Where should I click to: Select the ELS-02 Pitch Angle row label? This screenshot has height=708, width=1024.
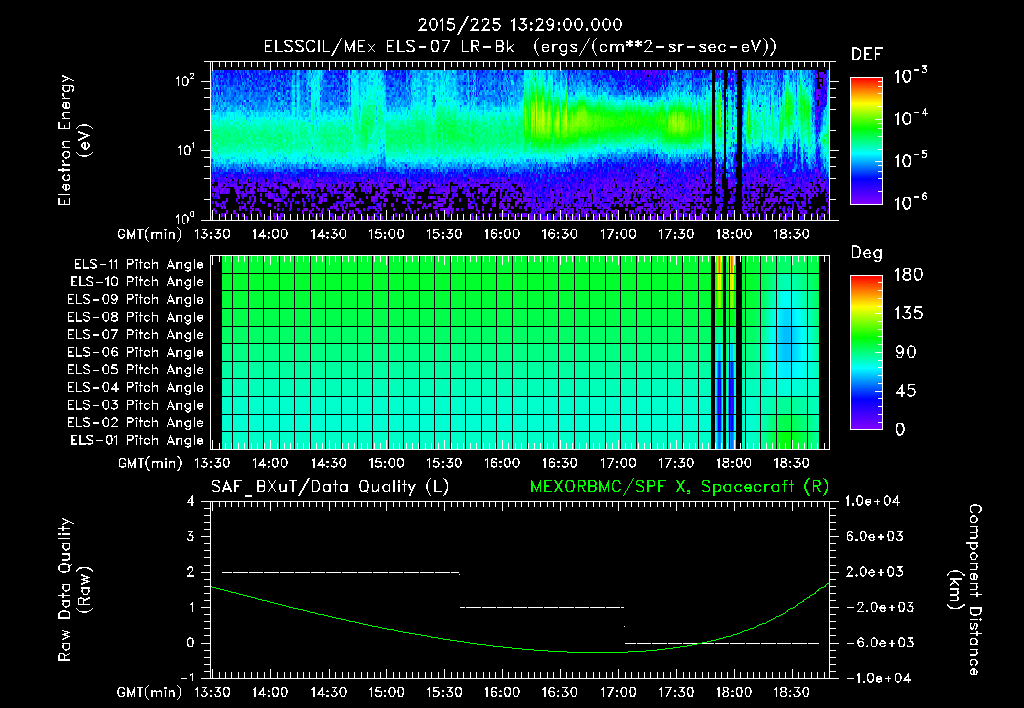click(136, 423)
